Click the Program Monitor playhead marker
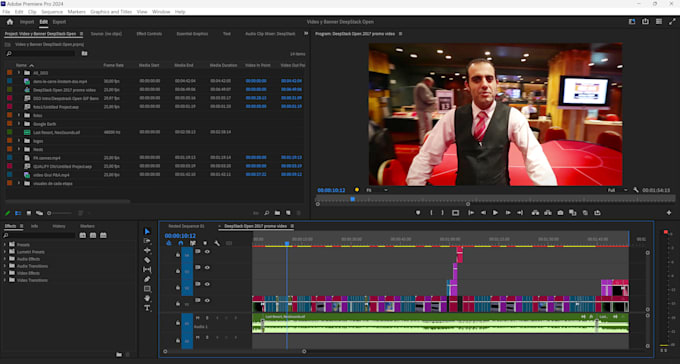 point(353,199)
